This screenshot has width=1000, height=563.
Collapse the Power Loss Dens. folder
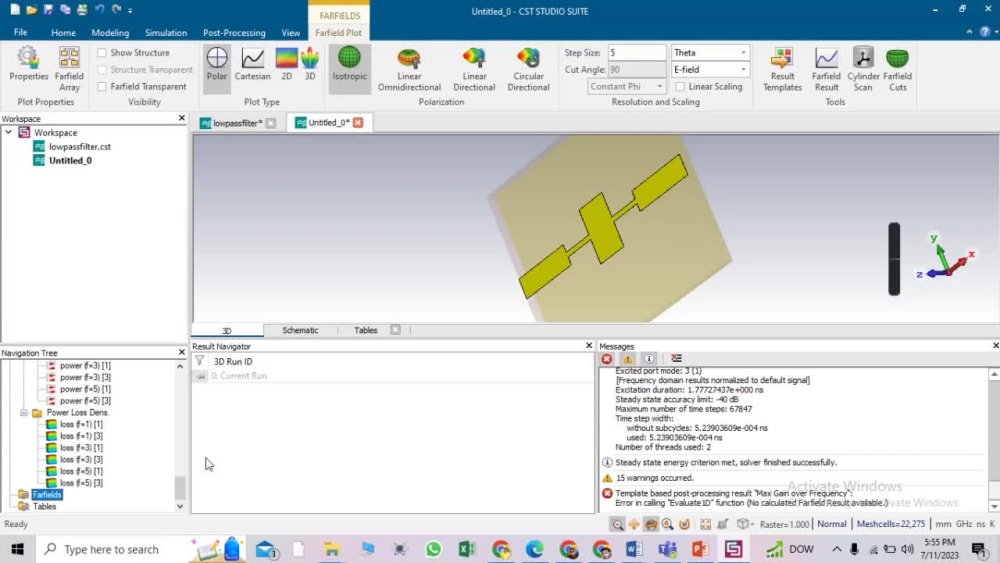pos(24,413)
